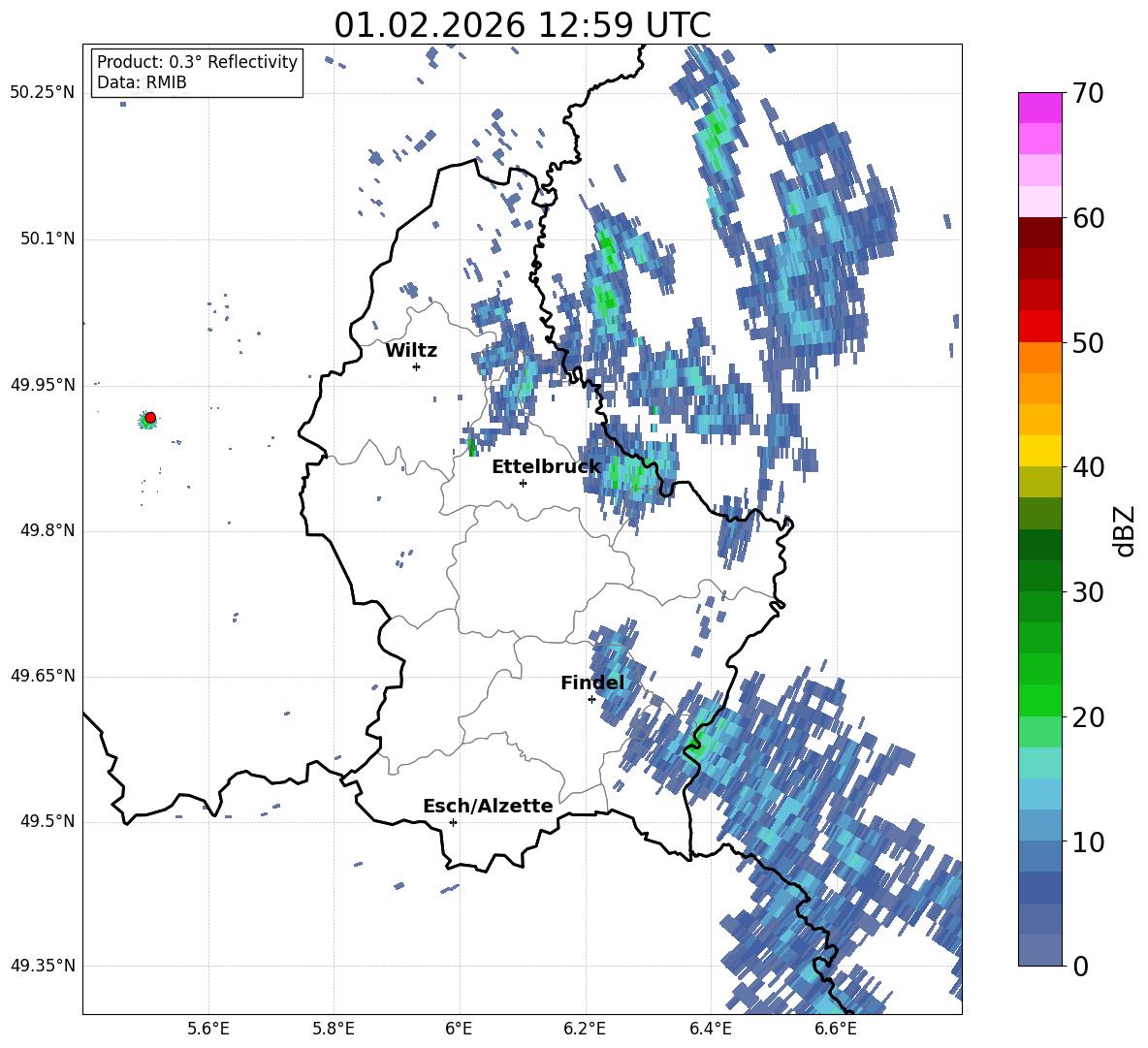Pick the yellow colorbar segment above 40
Image resolution: width=1148 pixels, height=1048 pixels.
click(x=1040, y=451)
